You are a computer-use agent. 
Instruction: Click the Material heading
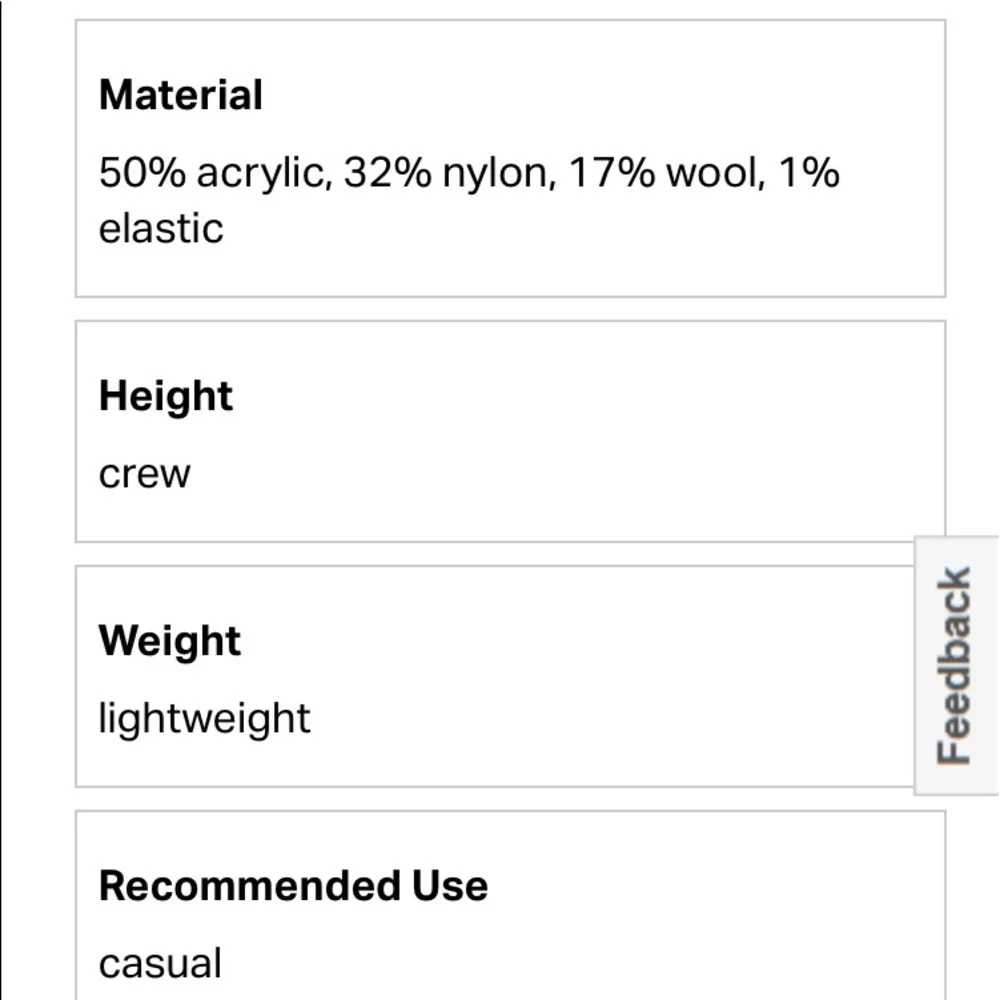(x=180, y=95)
